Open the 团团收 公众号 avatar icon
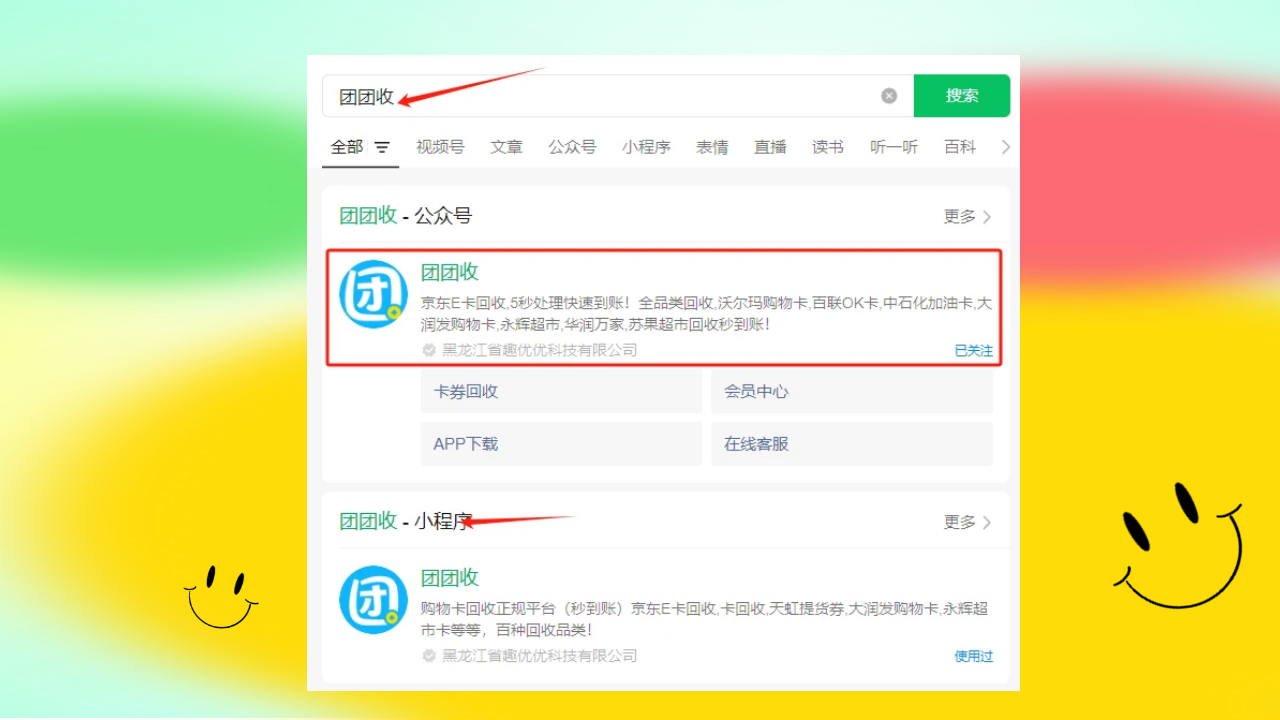Screen dimensions: 1280x720 pyautogui.click(x=374, y=294)
